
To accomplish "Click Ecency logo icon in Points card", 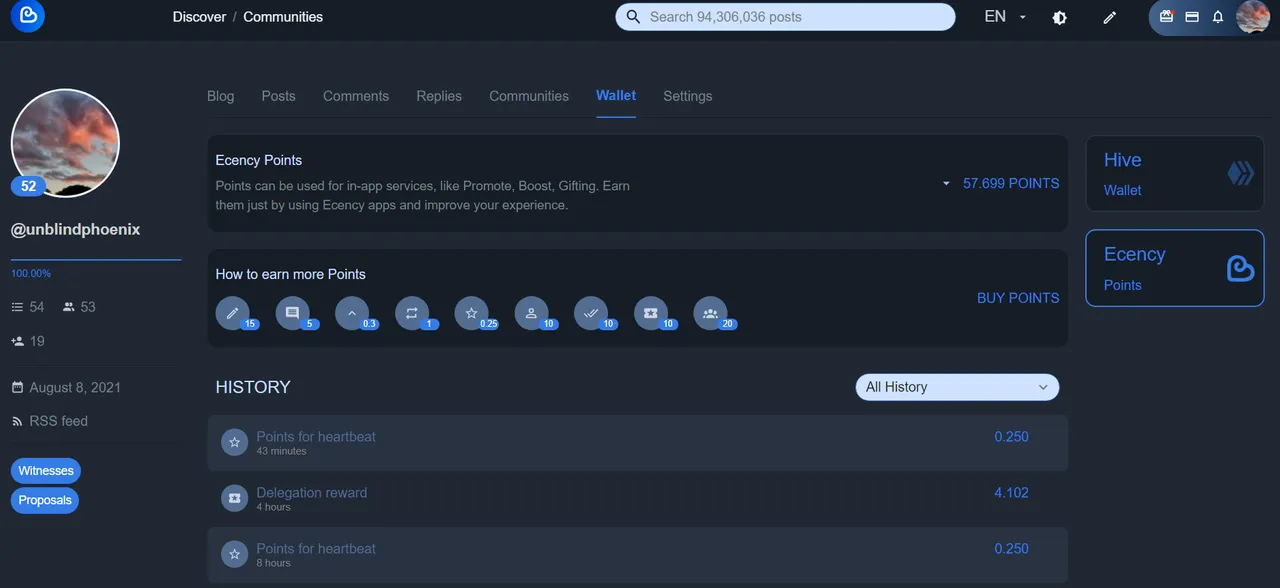I will [1240, 268].
